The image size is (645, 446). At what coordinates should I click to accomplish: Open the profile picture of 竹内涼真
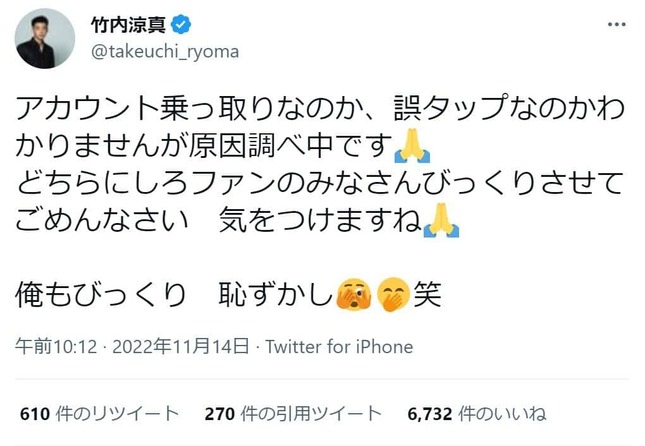coord(45,38)
